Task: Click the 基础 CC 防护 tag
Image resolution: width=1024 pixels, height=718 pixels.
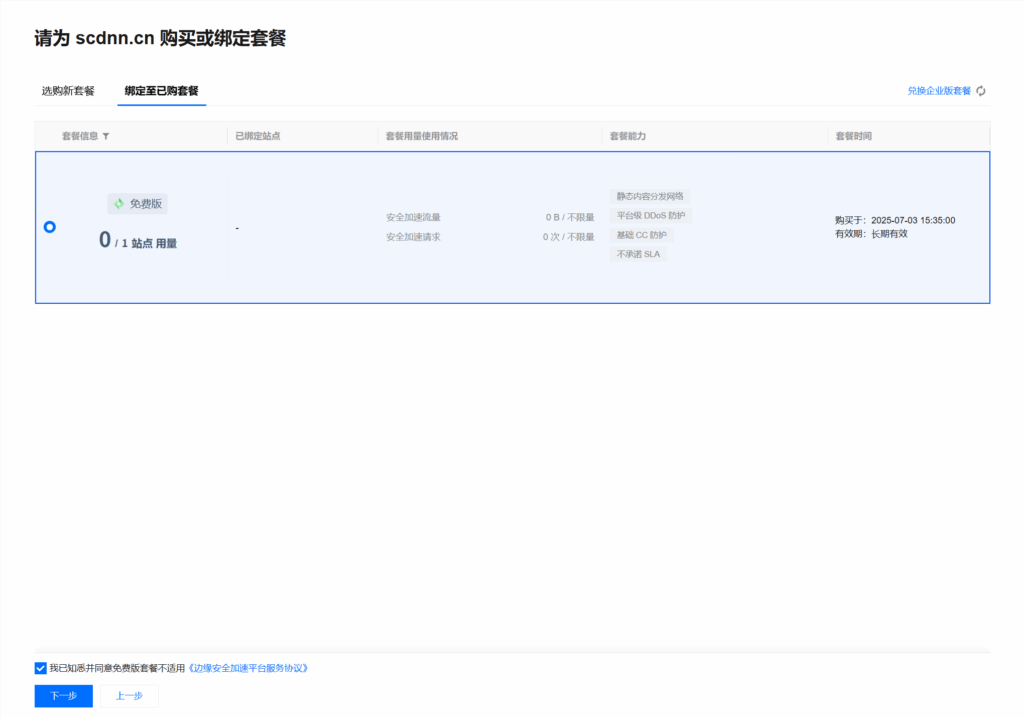Action: click(641, 235)
